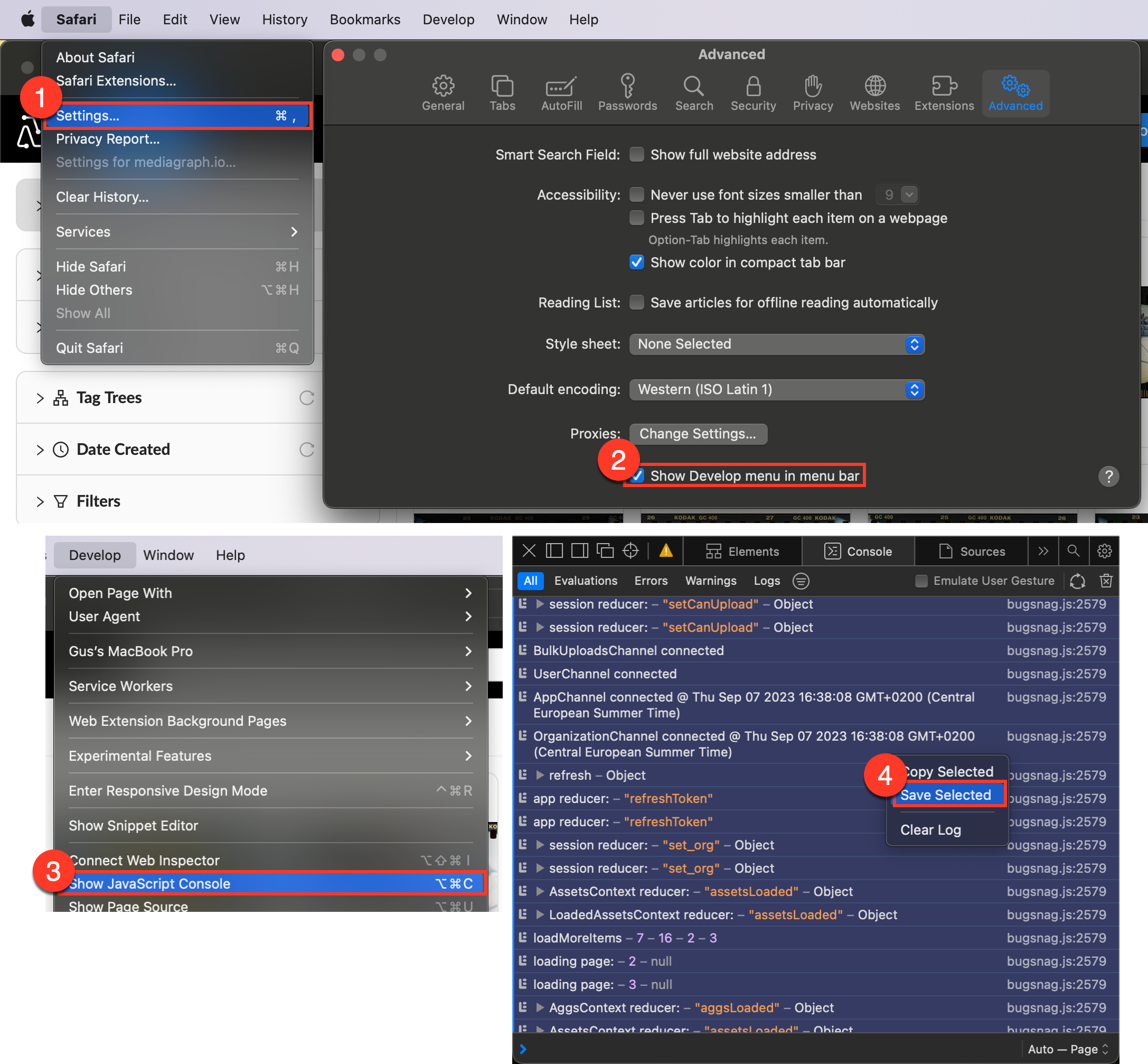This screenshot has height=1064, width=1148.
Task: Enable Show full website address checkbox
Action: pyautogui.click(x=636, y=155)
